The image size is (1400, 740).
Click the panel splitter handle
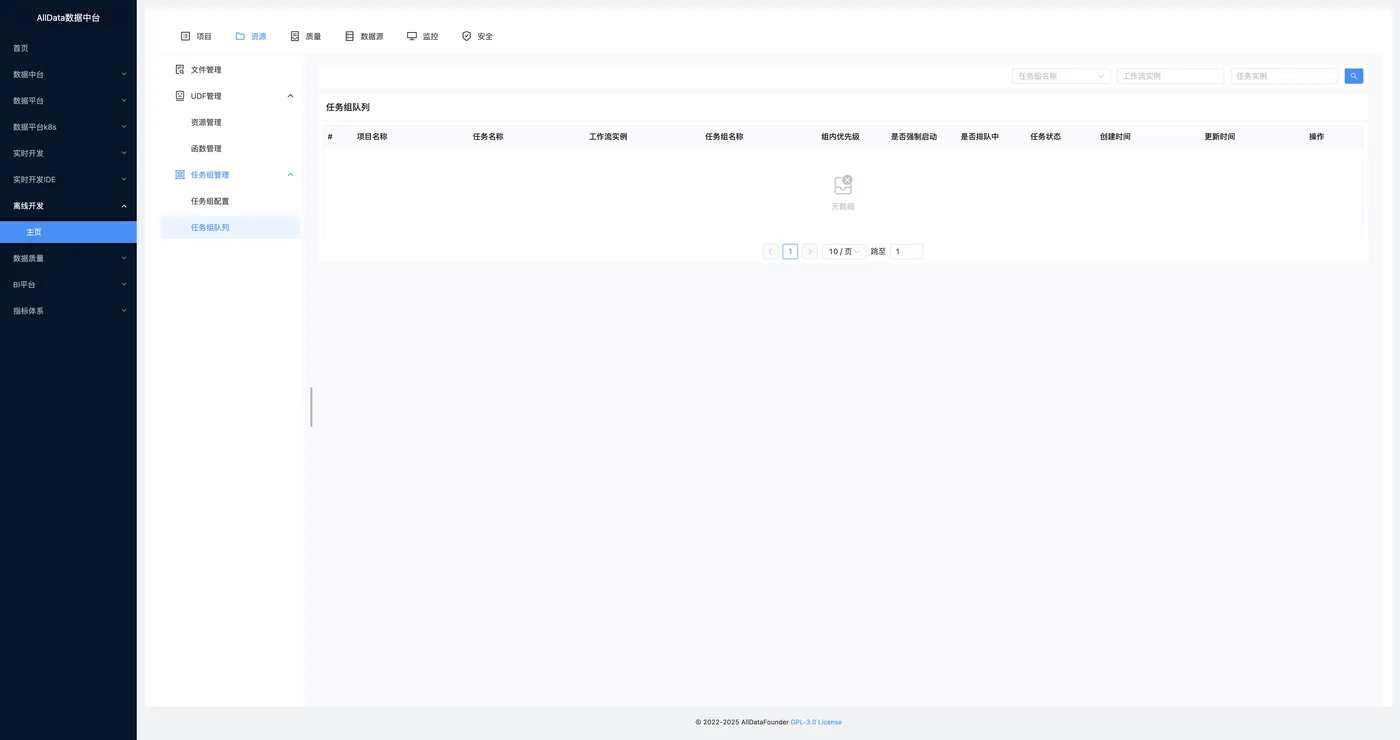311,407
